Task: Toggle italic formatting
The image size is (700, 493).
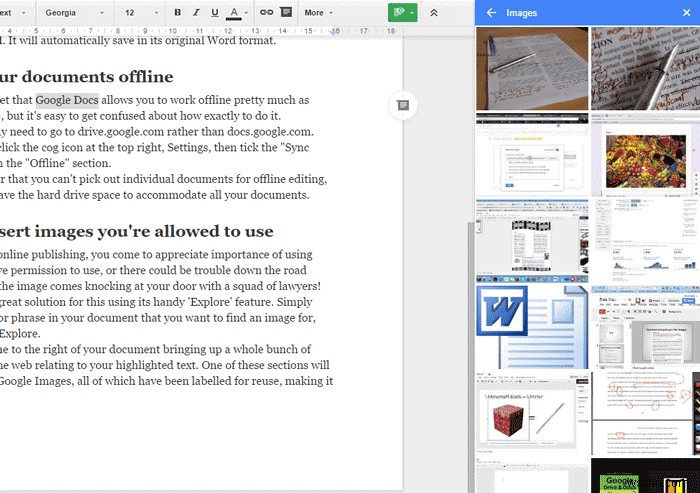Action: point(196,13)
